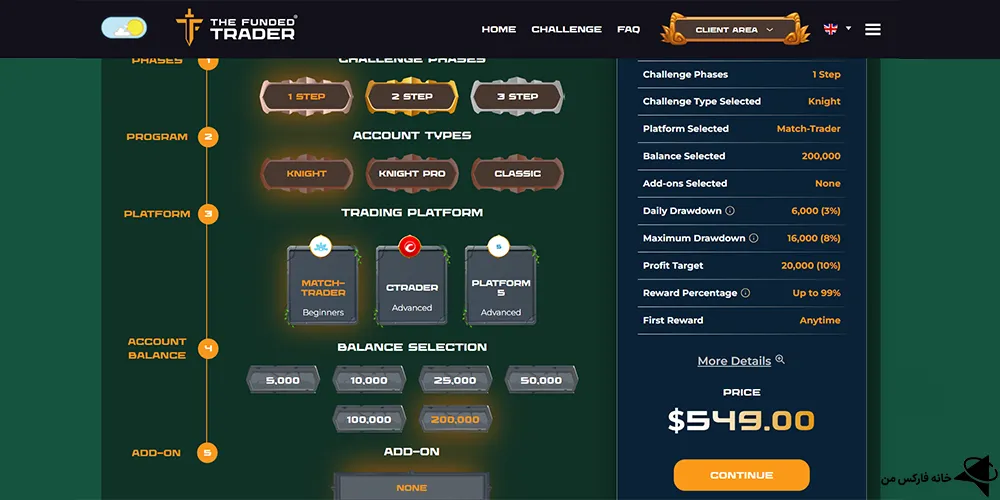Toggle the day/night theme switch
The height and width of the screenshot is (500, 1000).
coord(124,27)
